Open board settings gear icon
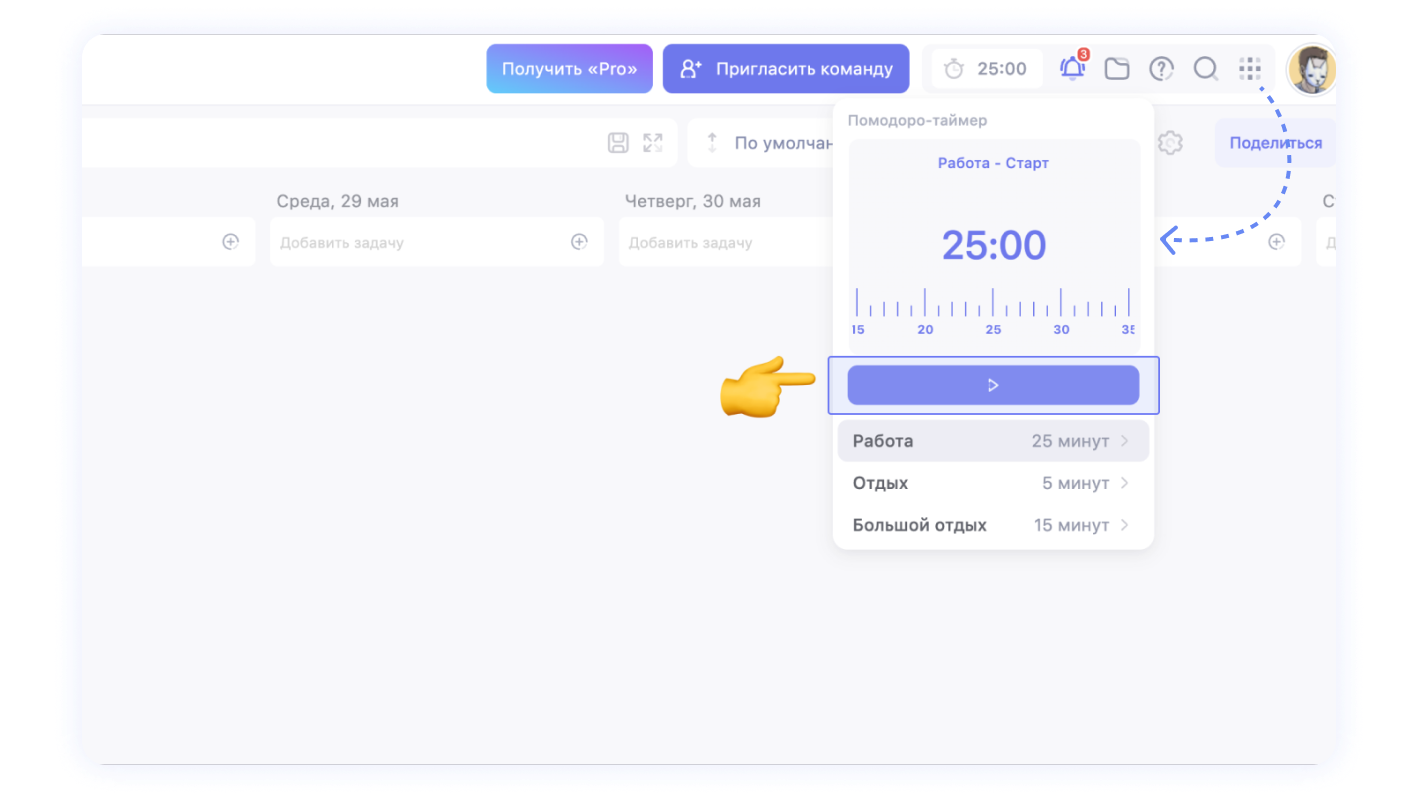Screen dimensions: 1418x800 point(1170,143)
